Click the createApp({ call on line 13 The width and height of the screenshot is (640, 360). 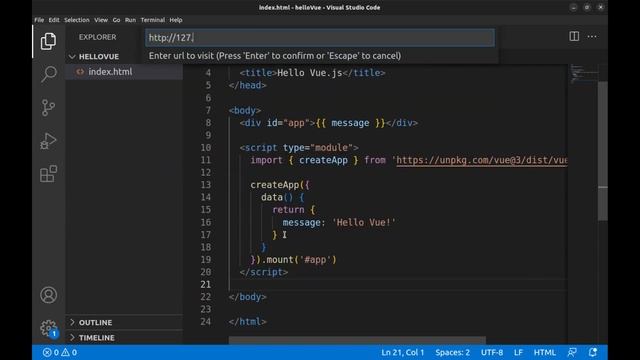pyautogui.click(x=280, y=185)
